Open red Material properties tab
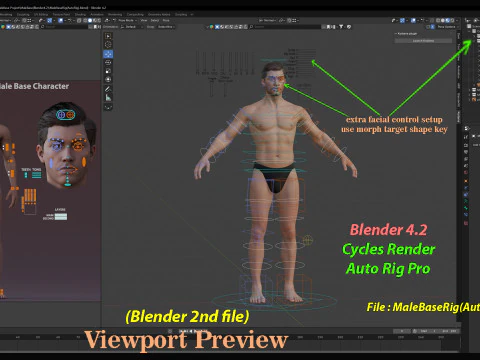This screenshot has width=480, height=360. (x=466, y=223)
